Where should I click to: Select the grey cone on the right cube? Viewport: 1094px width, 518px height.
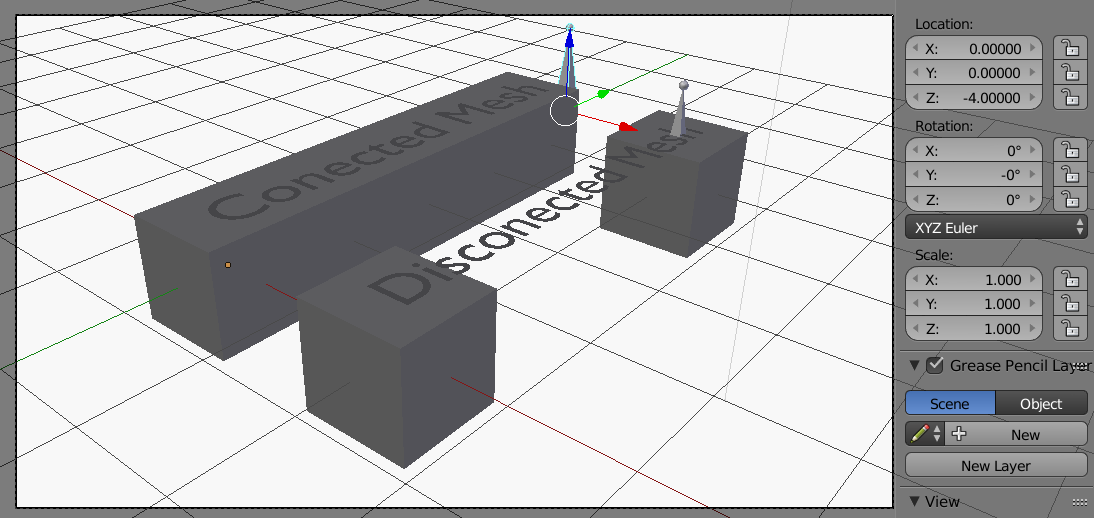tap(680, 110)
